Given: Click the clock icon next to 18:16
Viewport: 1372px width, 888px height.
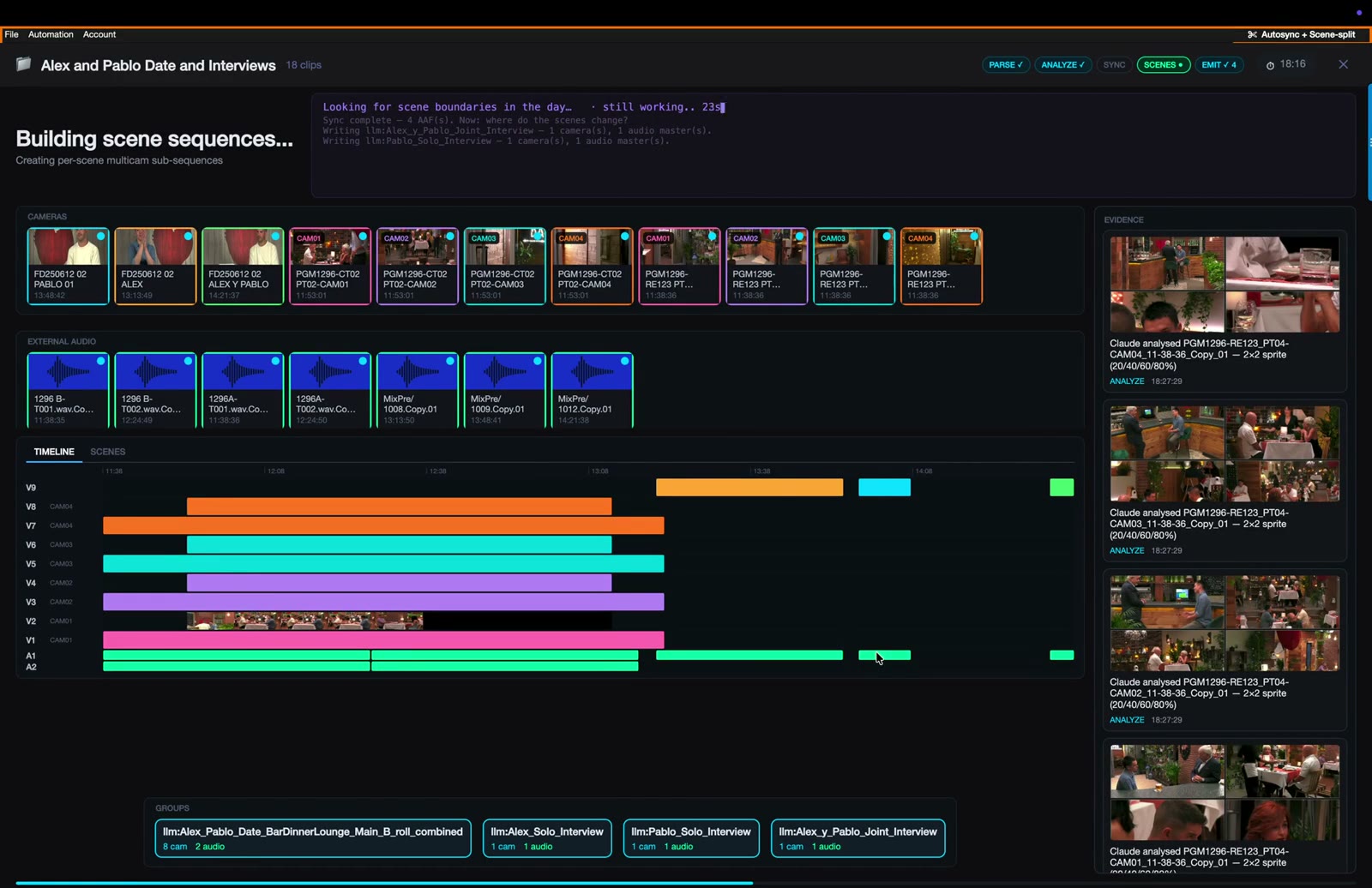Looking at the screenshot, I should tap(1270, 65).
